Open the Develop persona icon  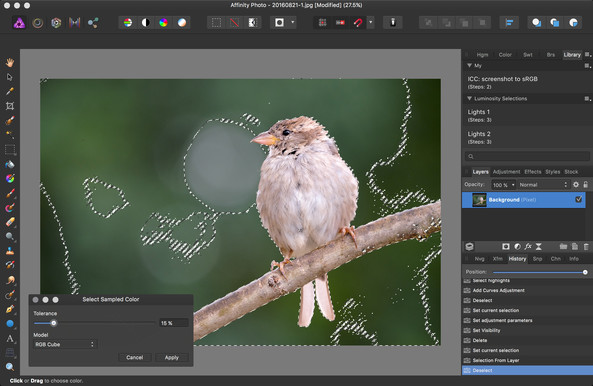56,23
